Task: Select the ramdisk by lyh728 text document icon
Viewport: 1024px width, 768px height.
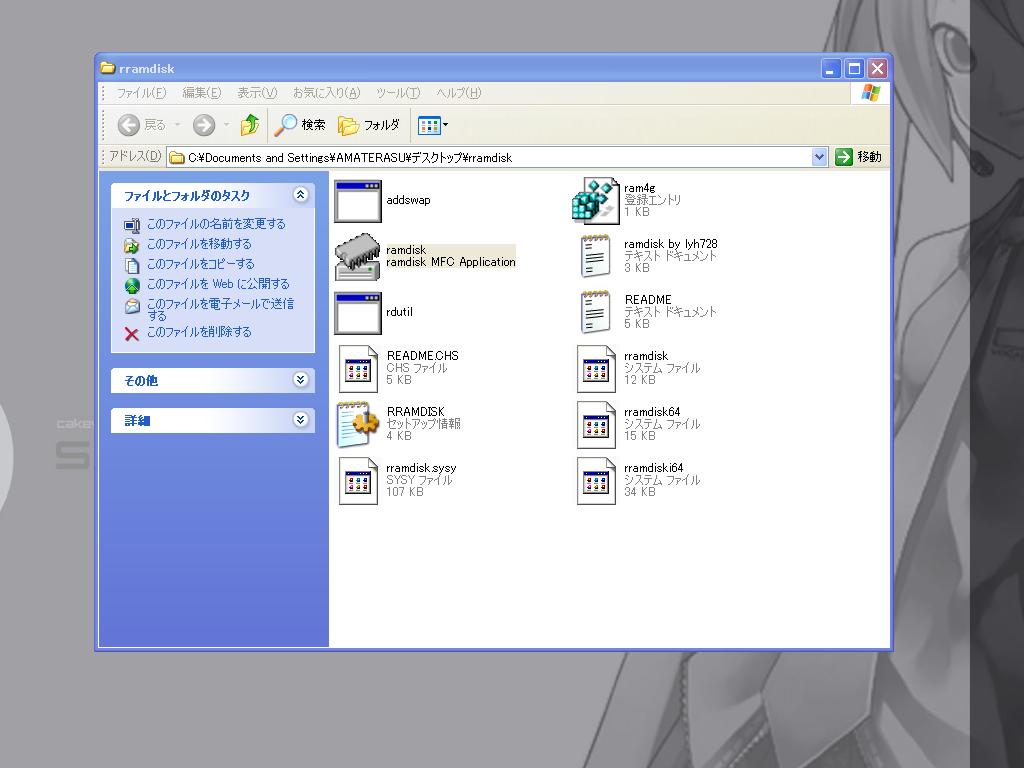Action: coord(595,257)
